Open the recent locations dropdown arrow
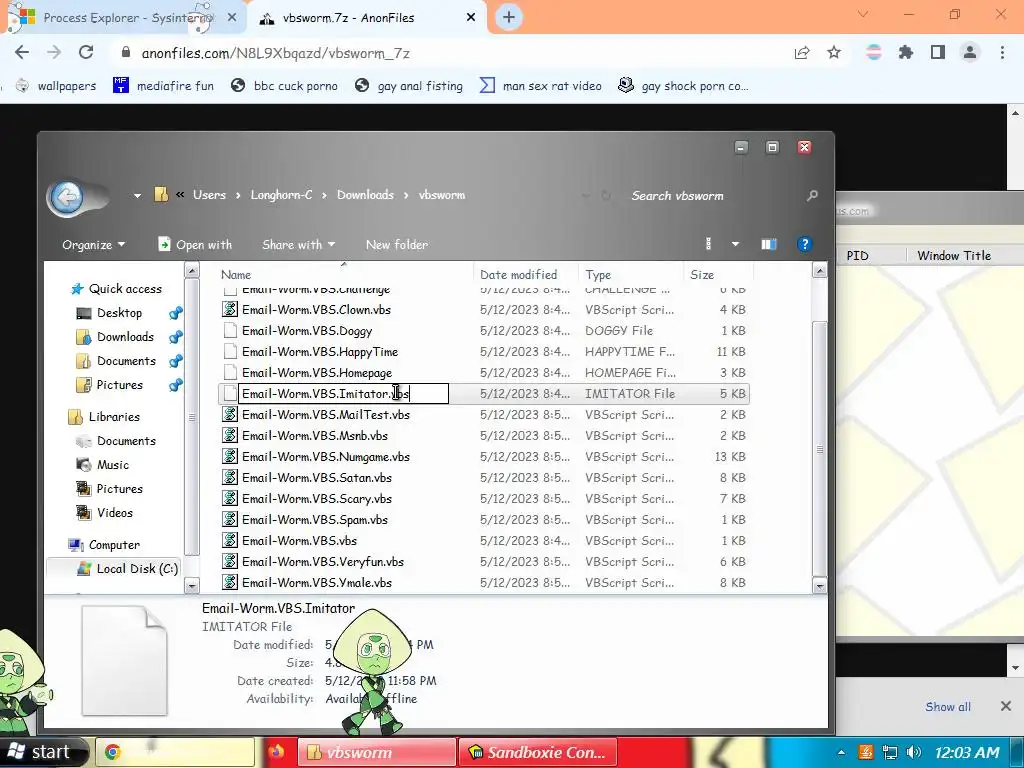The image size is (1024, 768). click(x=137, y=195)
